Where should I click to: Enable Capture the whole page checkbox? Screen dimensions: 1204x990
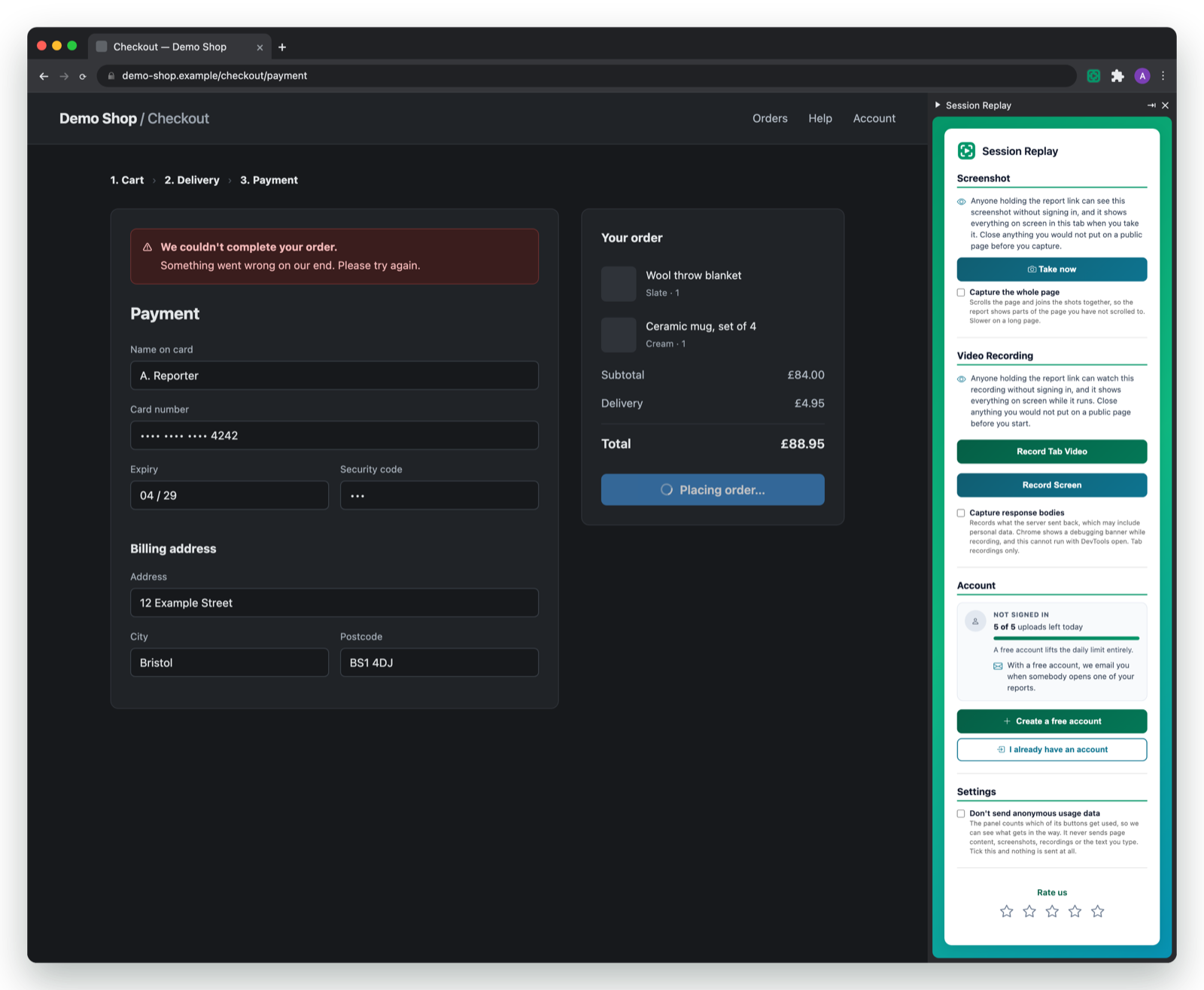961,293
